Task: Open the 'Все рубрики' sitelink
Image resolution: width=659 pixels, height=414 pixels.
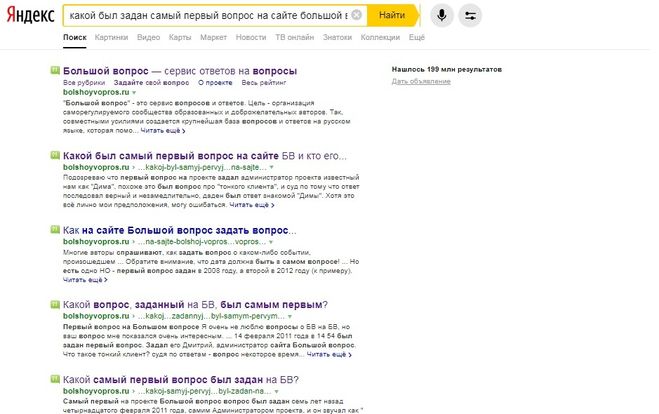Action: click(84, 82)
